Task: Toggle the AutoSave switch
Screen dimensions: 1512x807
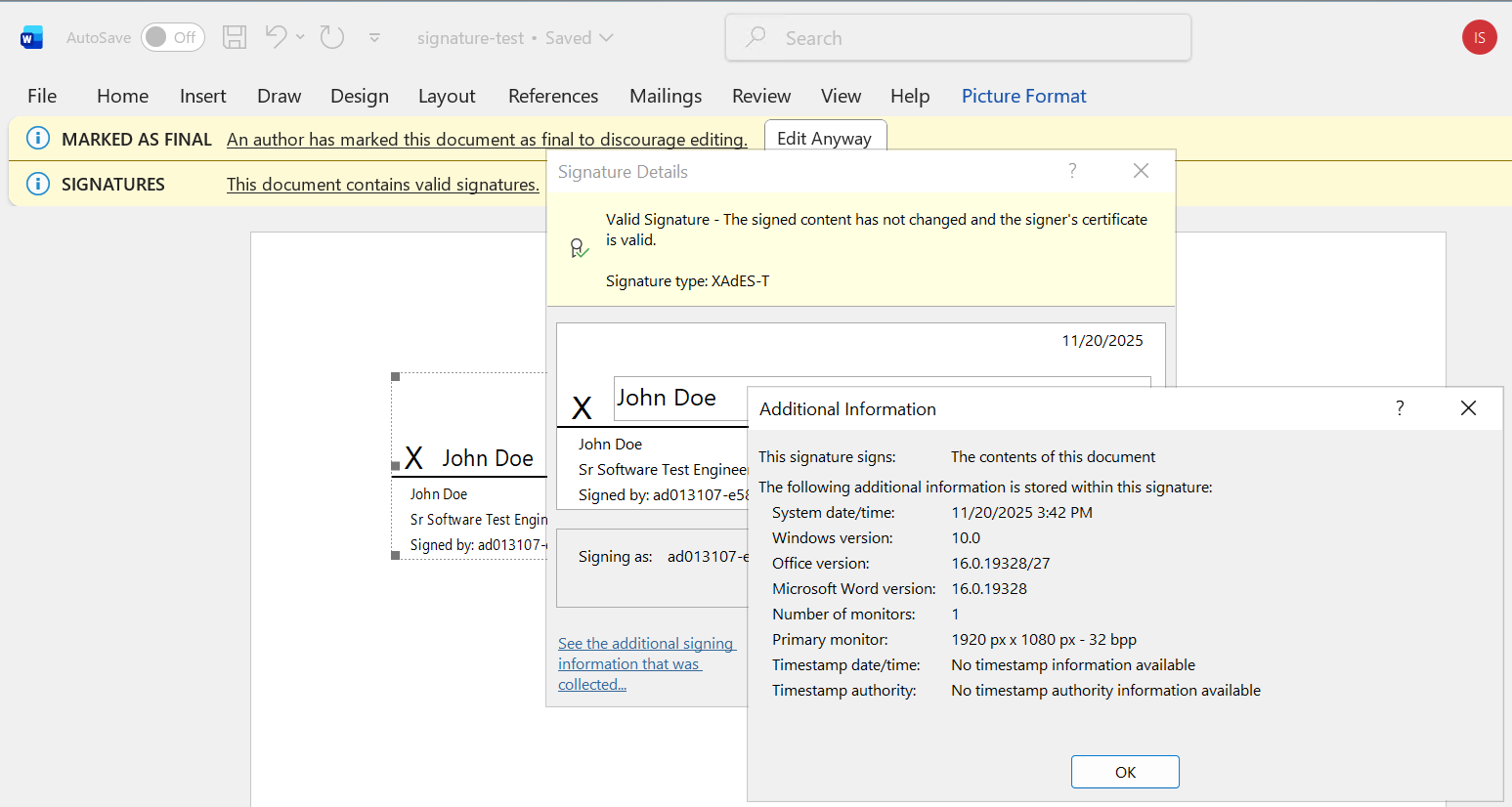Action: (172, 37)
